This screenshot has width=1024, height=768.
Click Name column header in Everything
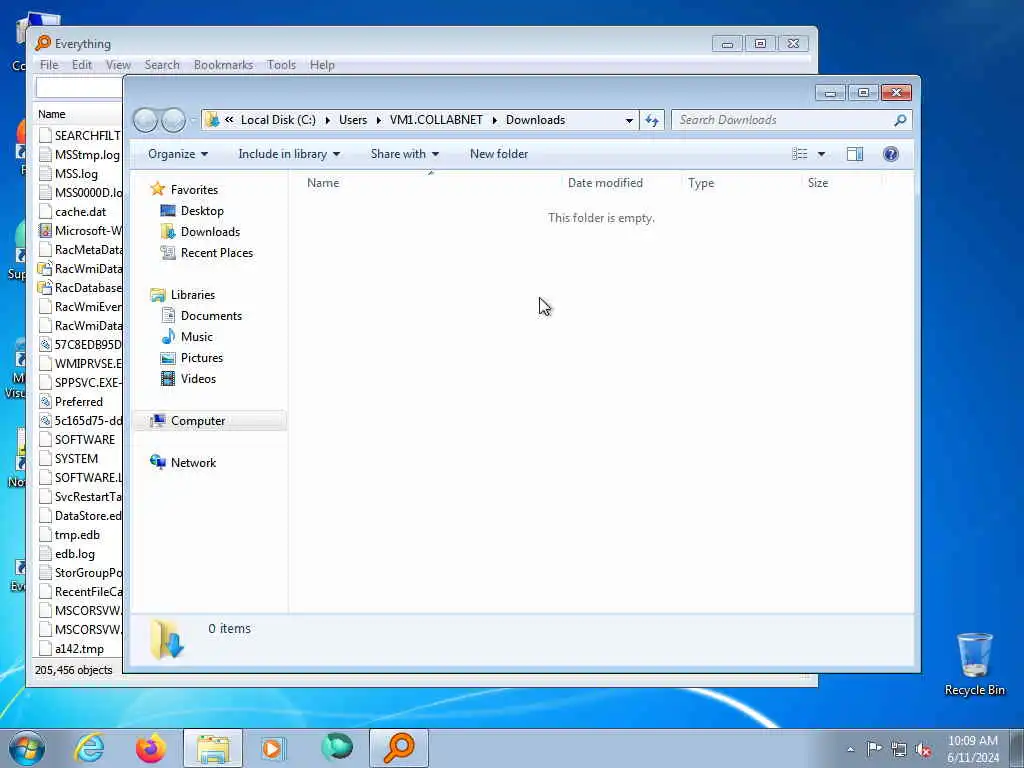click(x=52, y=114)
